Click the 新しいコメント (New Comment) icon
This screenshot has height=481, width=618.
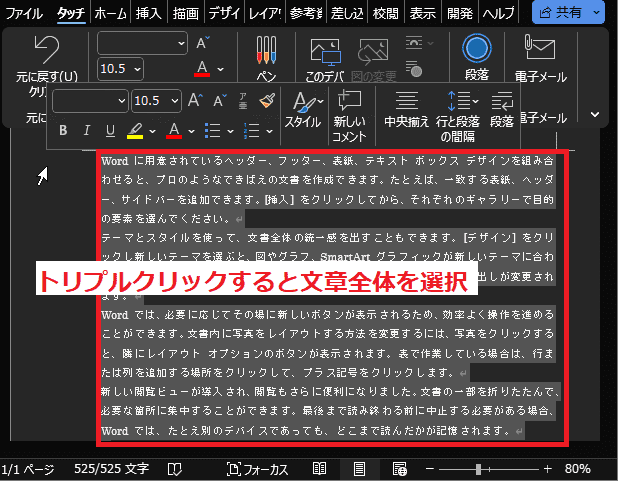350,101
